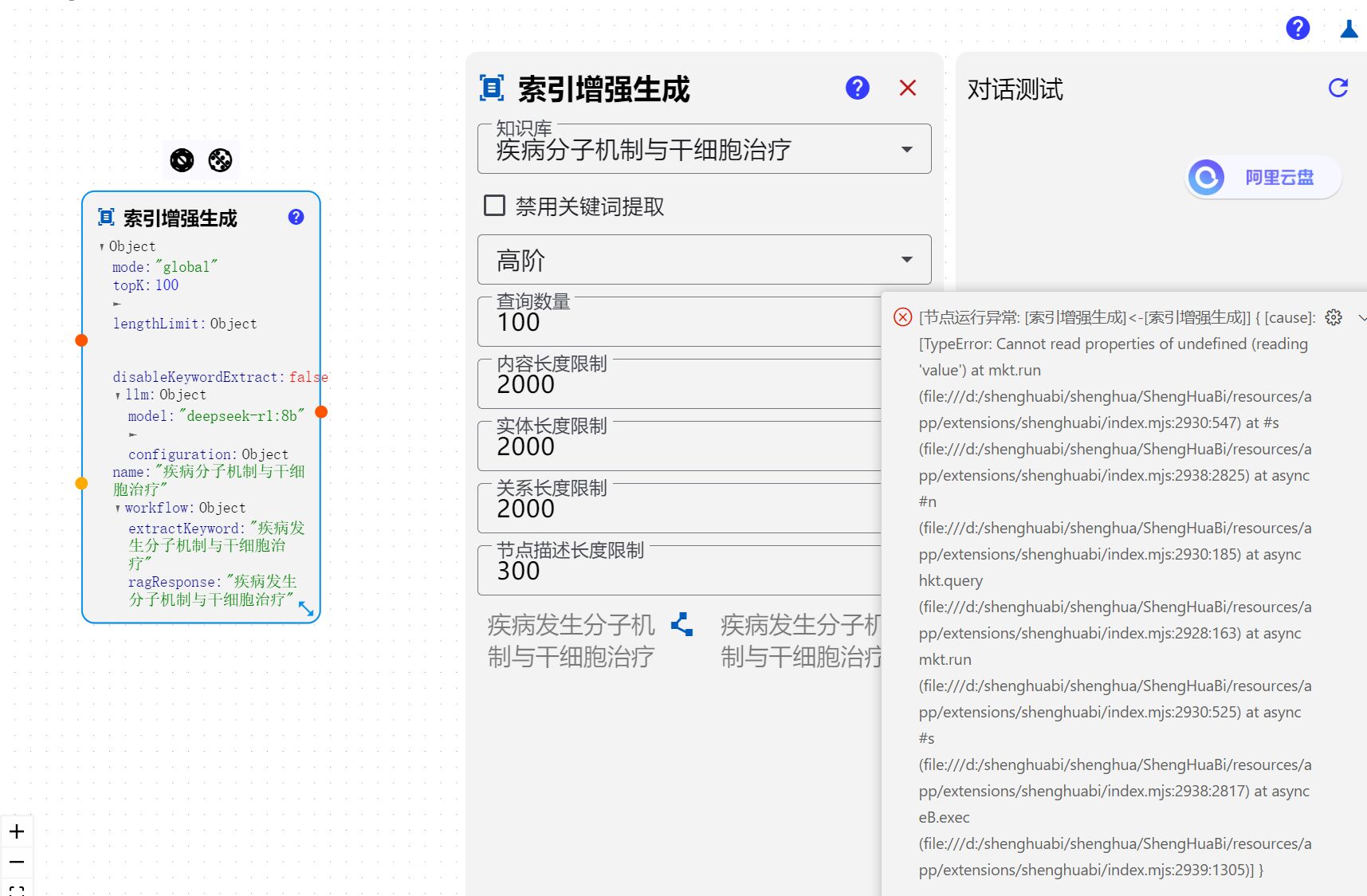Click the gear icon in the error notification

pos(1333,317)
